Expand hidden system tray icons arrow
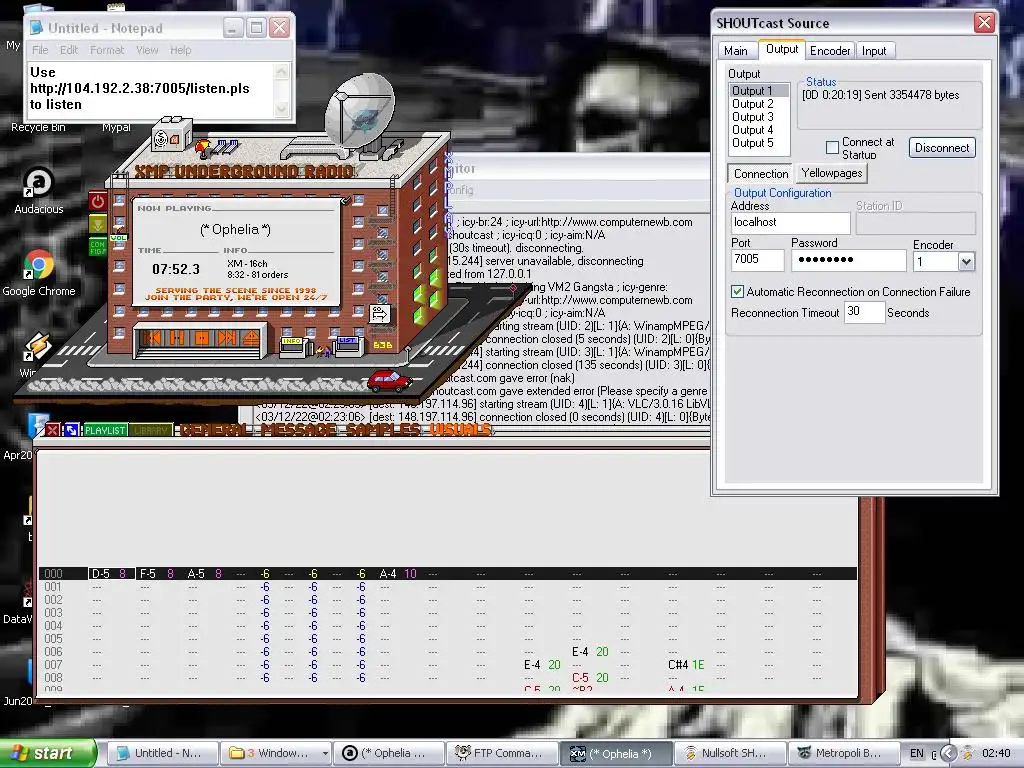The width and height of the screenshot is (1024, 768). click(x=948, y=754)
